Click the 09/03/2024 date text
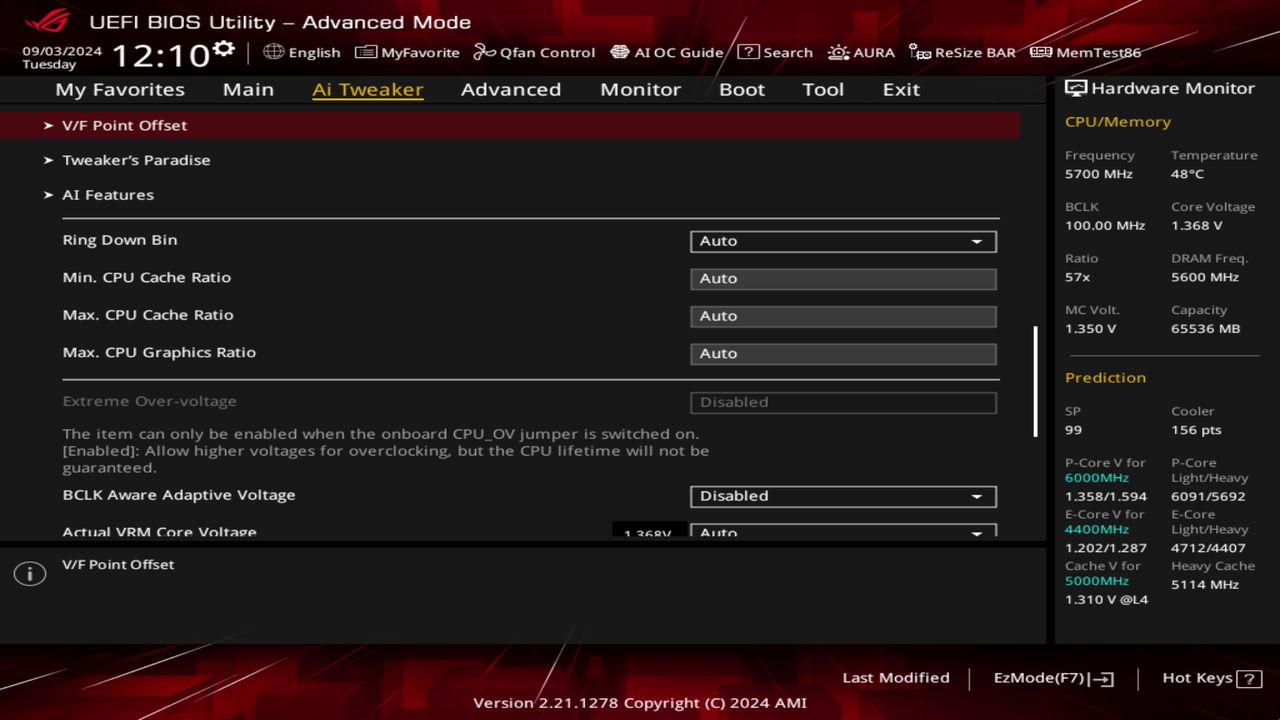This screenshot has height=720, width=1280. [x=62, y=50]
